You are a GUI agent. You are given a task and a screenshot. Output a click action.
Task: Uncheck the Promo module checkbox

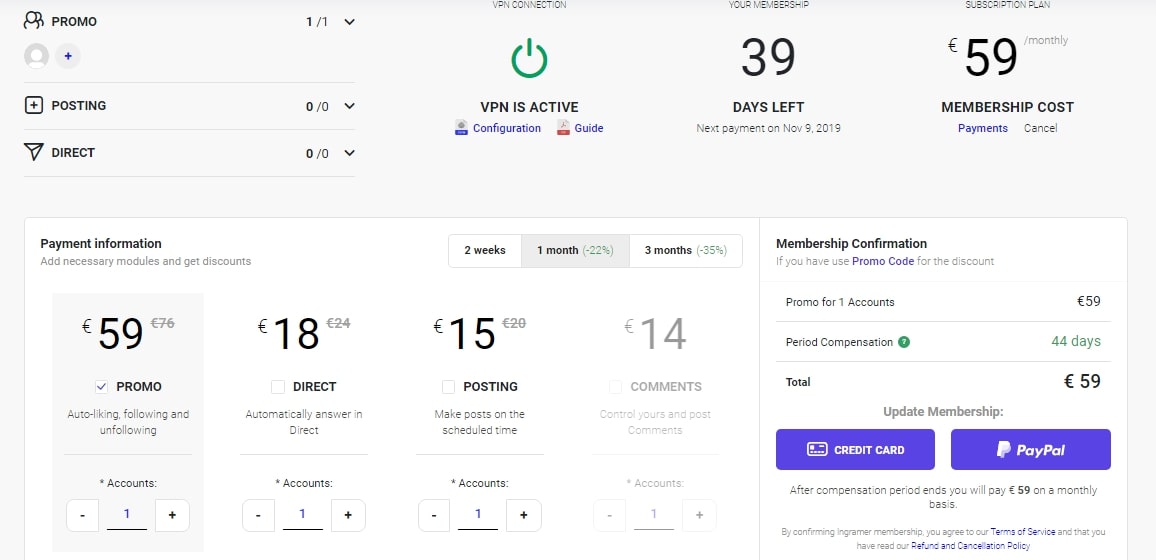coord(102,387)
